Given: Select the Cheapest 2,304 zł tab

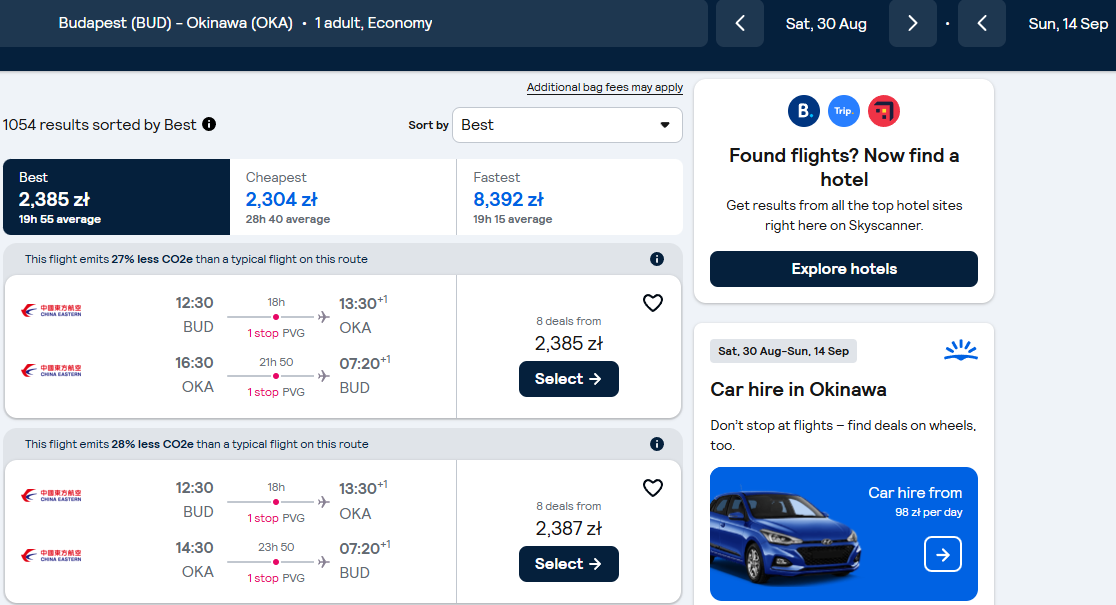Looking at the screenshot, I should 343,197.
